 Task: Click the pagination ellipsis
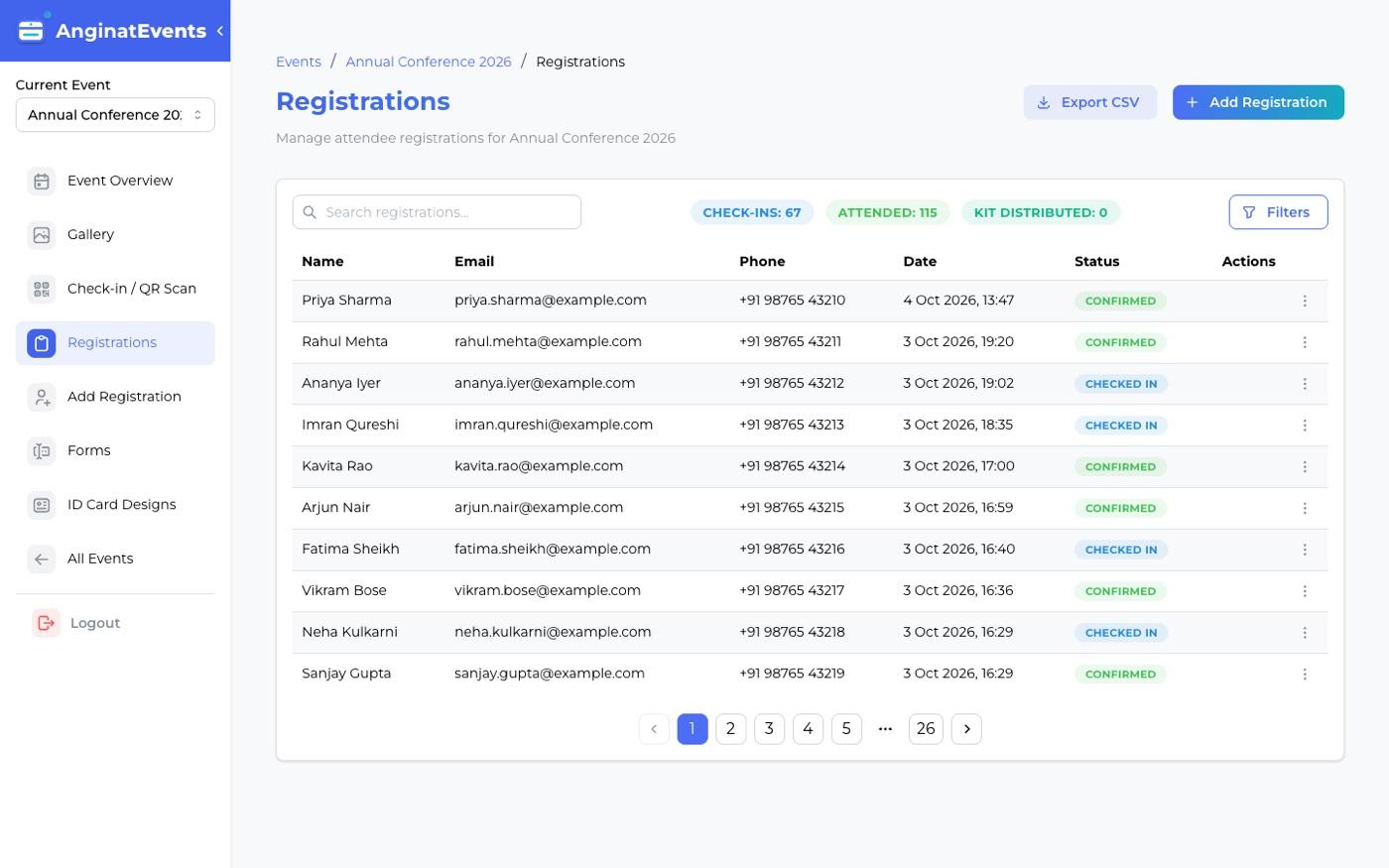click(x=885, y=729)
